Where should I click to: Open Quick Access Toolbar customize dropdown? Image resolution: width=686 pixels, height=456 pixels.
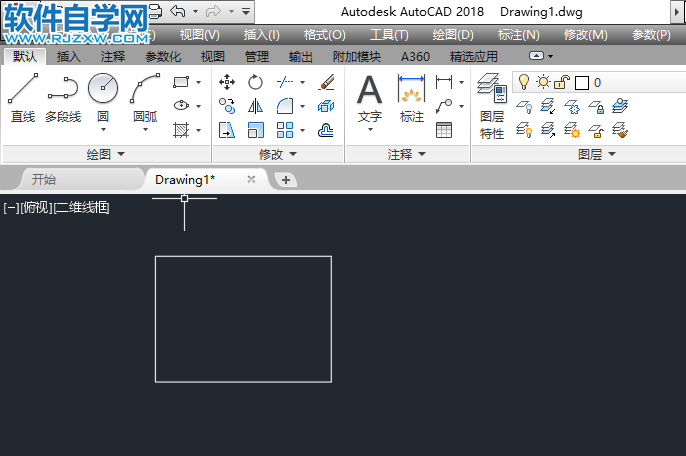tap(246, 12)
